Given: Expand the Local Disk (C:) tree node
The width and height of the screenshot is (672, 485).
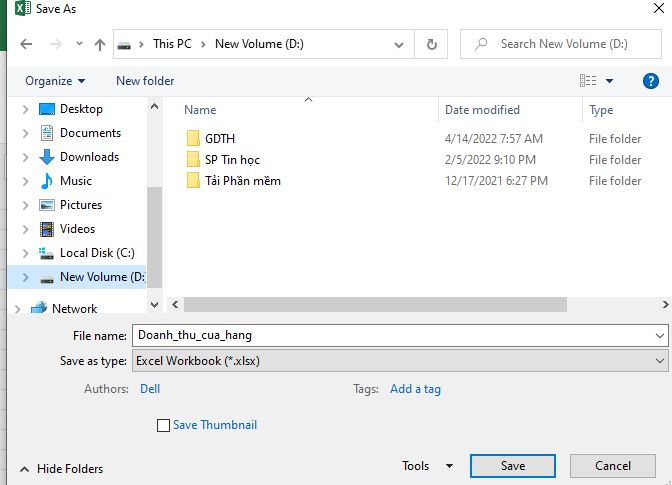Looking at the screenshot, I should [x=25, y=253].
